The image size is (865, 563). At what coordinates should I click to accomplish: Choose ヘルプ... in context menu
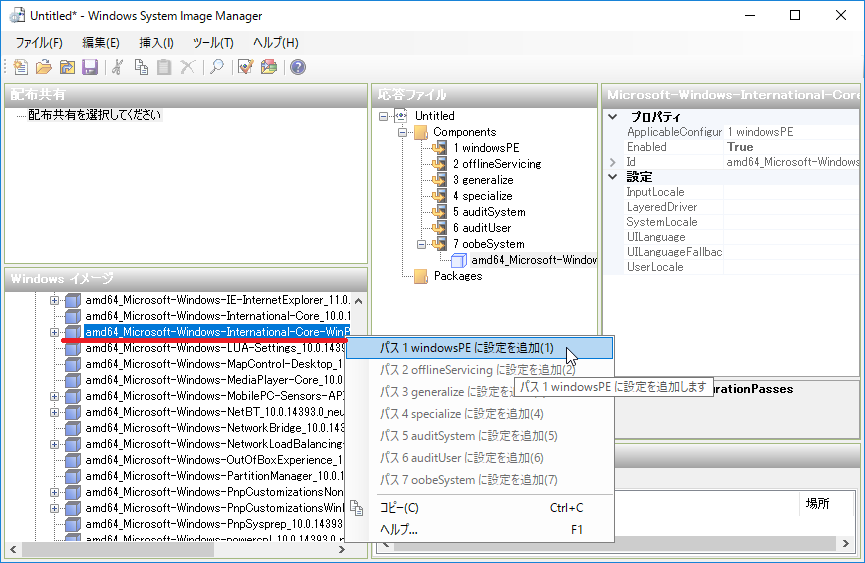[479, 530]
